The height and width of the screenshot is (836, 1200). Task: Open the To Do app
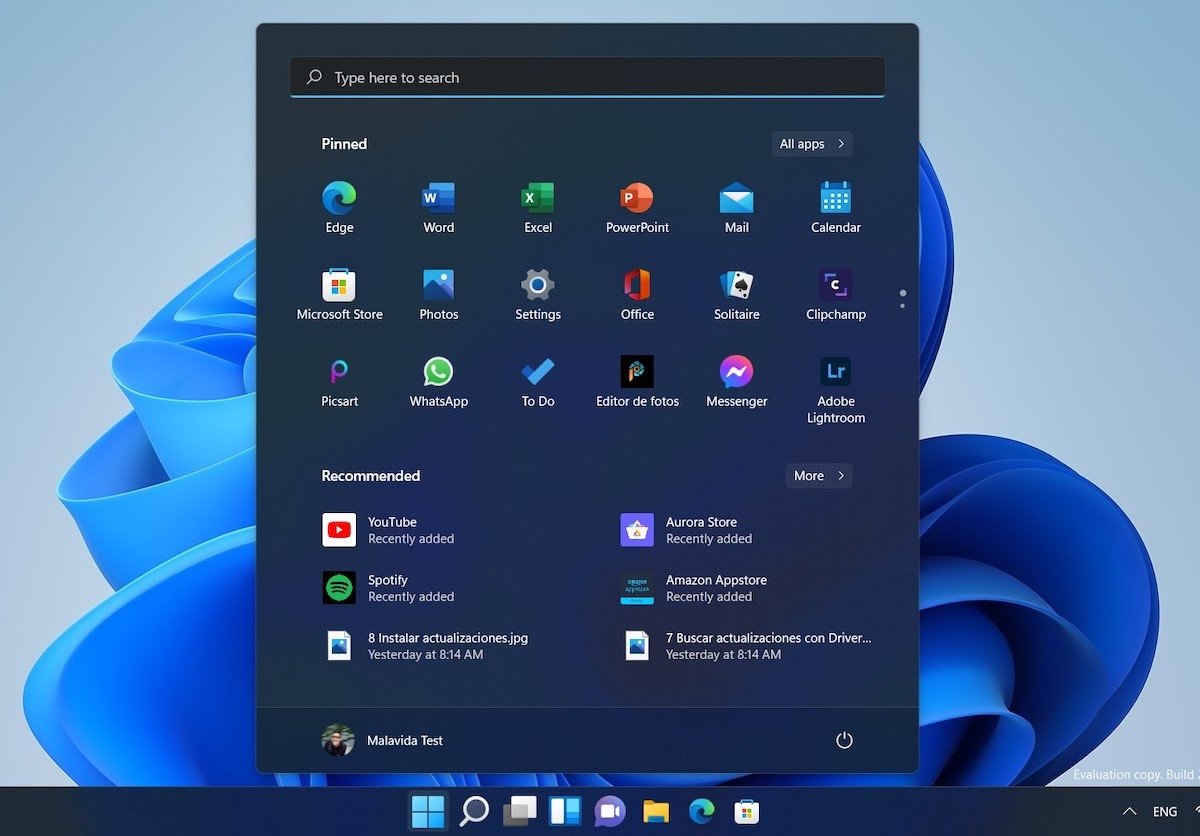538,381
